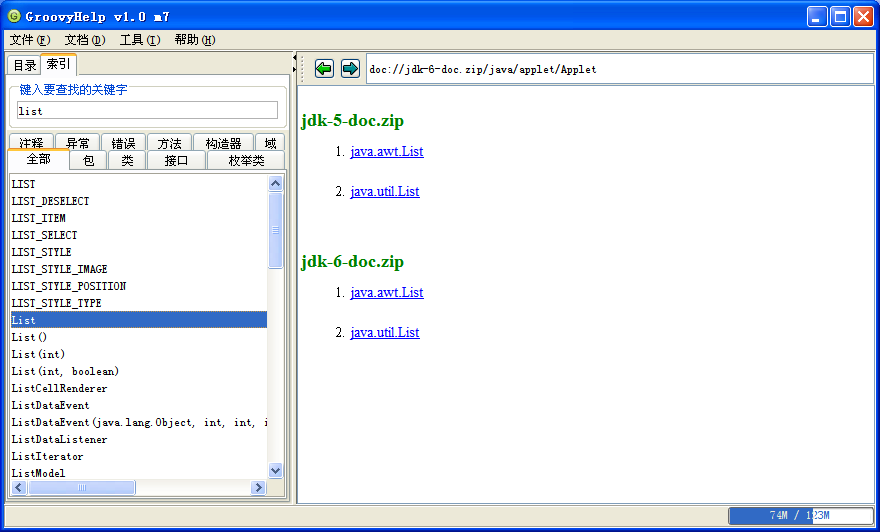Click the horizontal scrollbar thumb of index list
Viewport: 880px width, 532px height.
pos(81,487)
